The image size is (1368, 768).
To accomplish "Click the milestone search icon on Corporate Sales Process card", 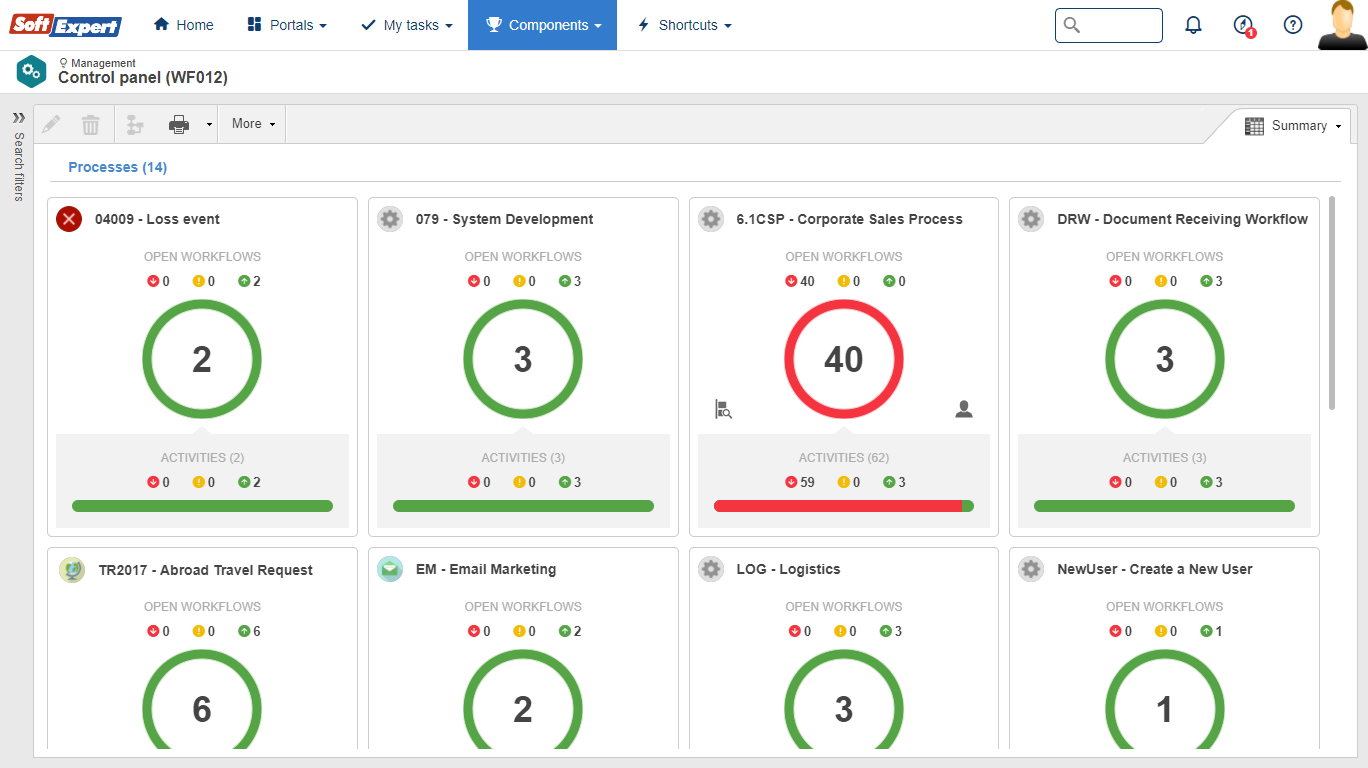I will tap(723, 409).
